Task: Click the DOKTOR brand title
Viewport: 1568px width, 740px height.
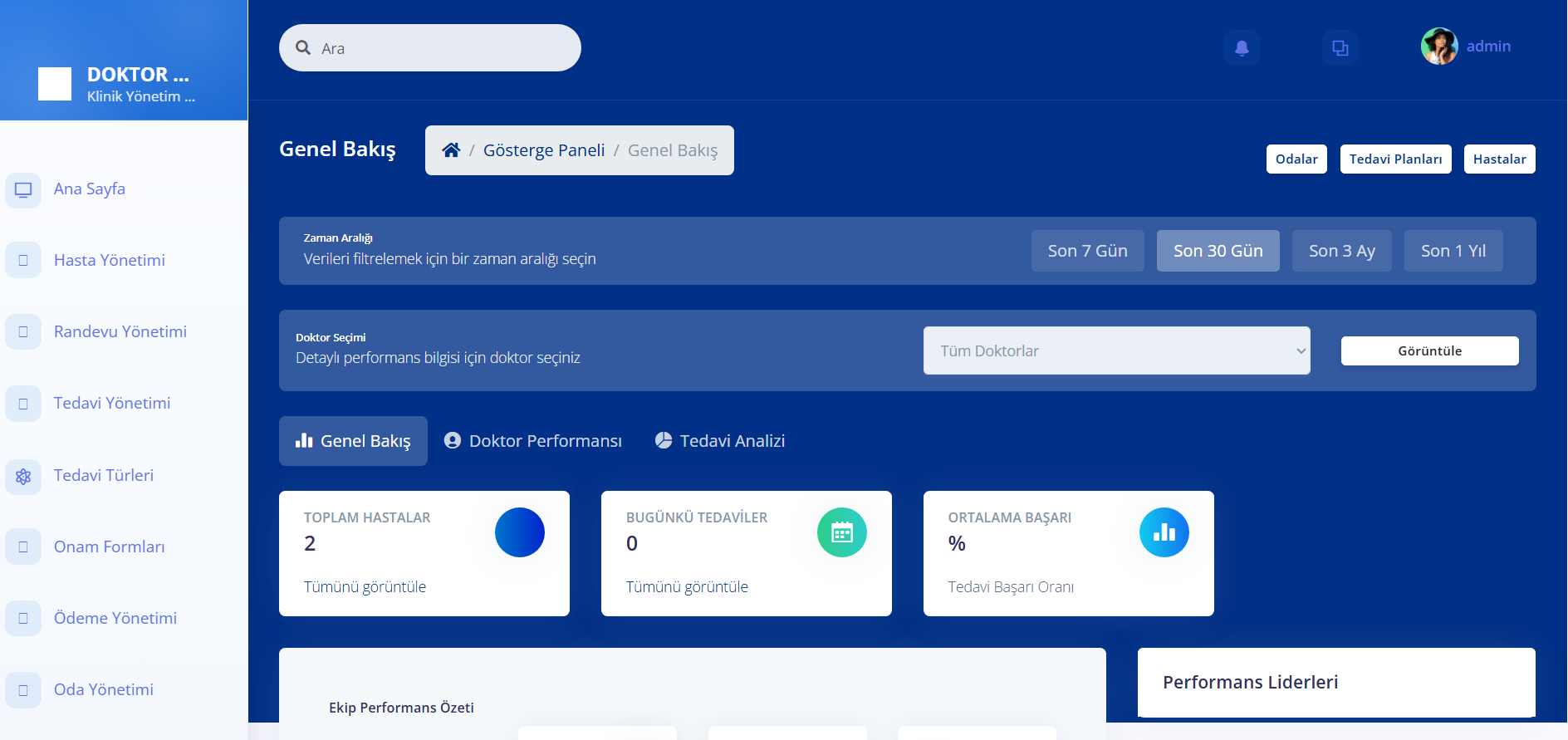Action: coord(138,74)
